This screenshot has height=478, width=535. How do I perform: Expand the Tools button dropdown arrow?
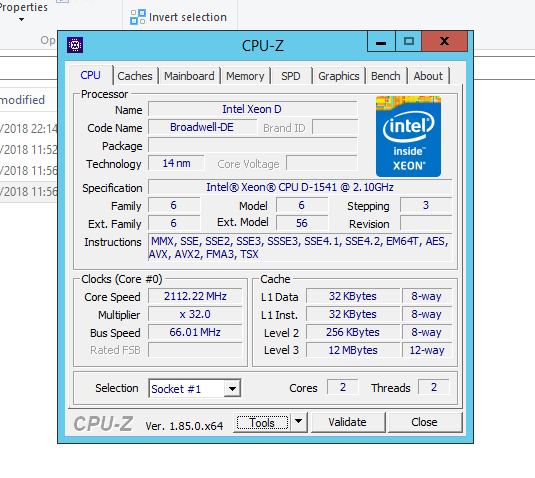[298, 422]
